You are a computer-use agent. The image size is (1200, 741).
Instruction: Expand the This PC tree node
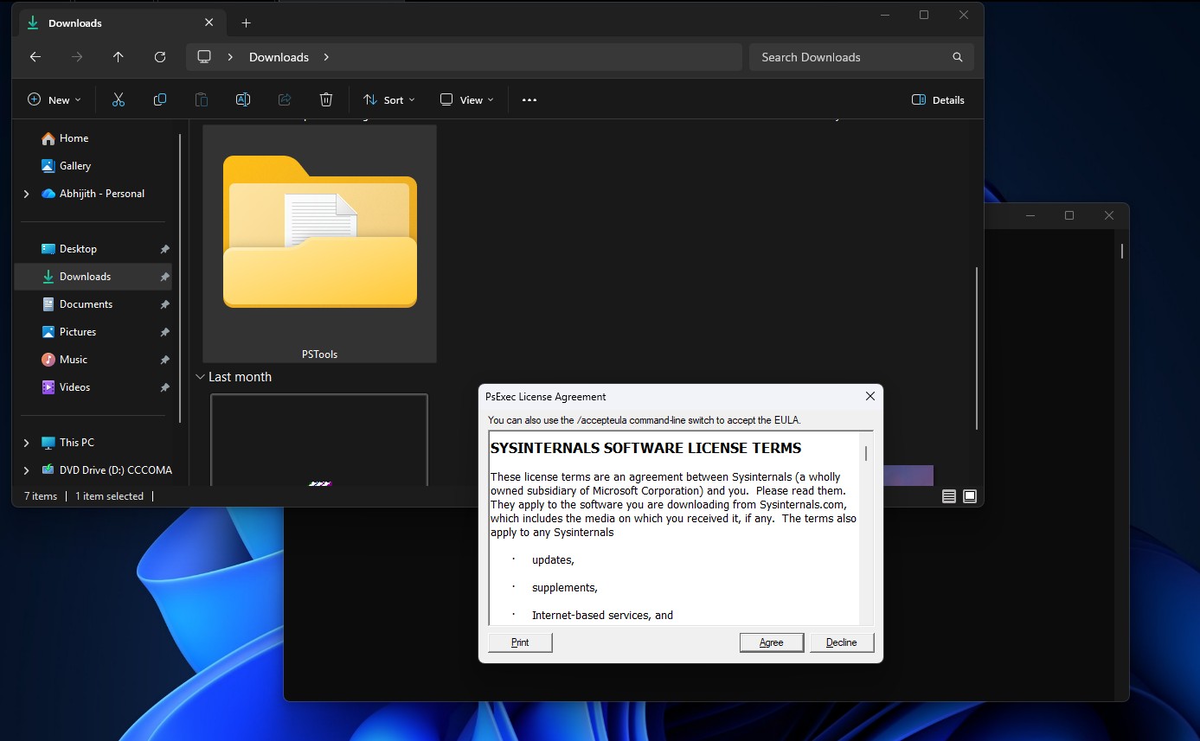(26, 442)
